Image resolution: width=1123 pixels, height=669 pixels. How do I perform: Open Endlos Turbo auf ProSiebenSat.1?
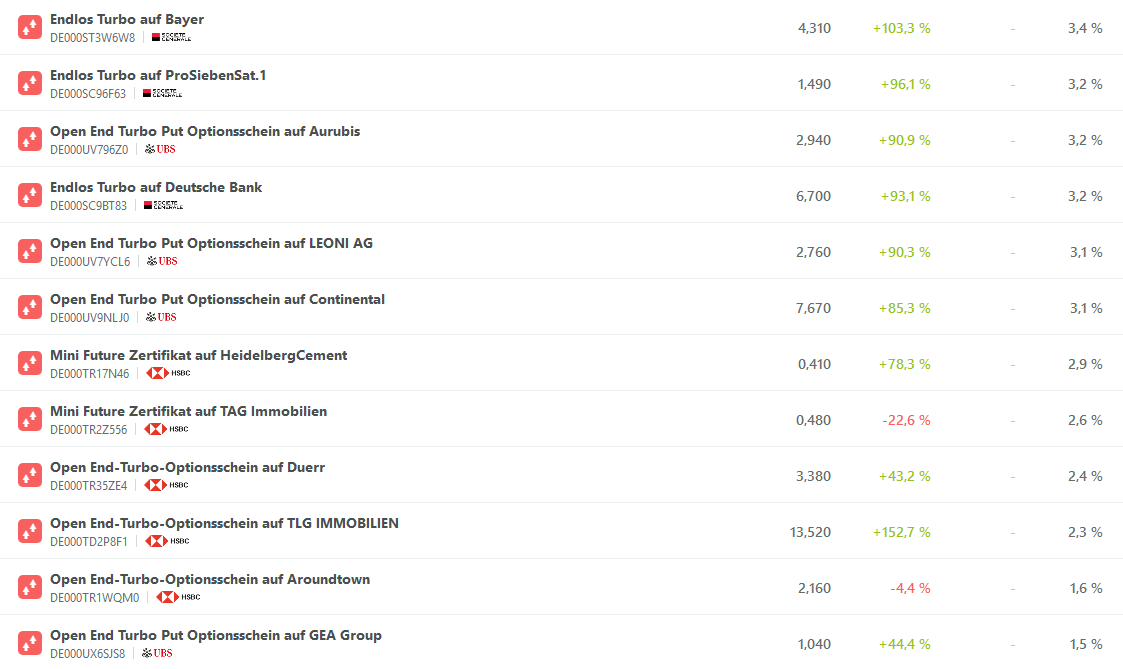click(x=158, y=75)
